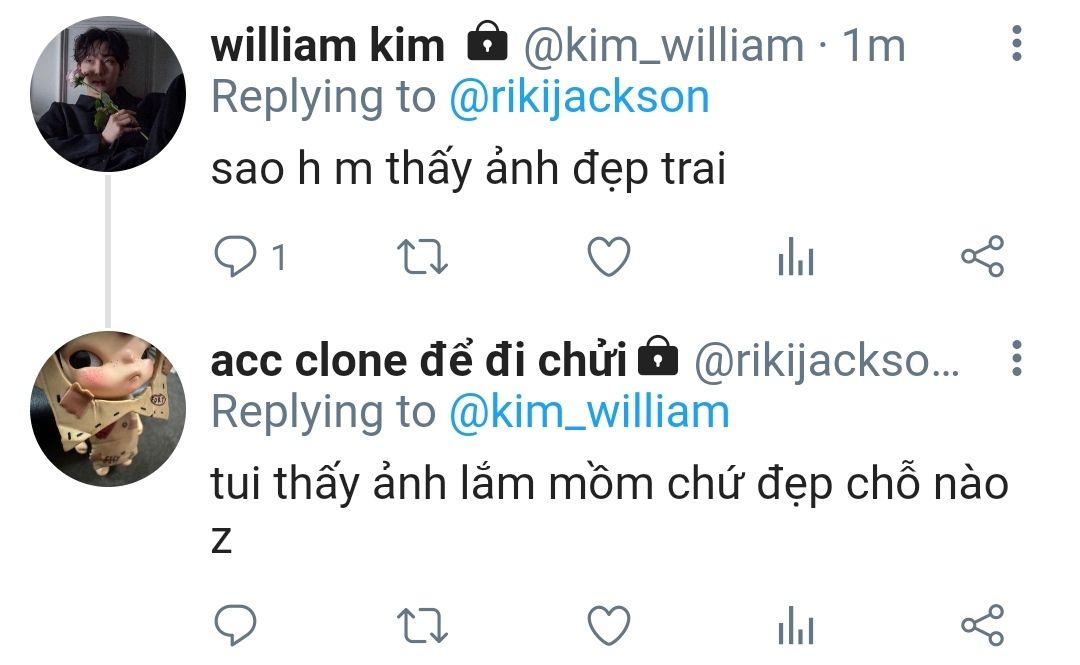Open profile via 'william kim' display name
The image size is (1080, 665).
pyautogui.click(x=328, y=45)
